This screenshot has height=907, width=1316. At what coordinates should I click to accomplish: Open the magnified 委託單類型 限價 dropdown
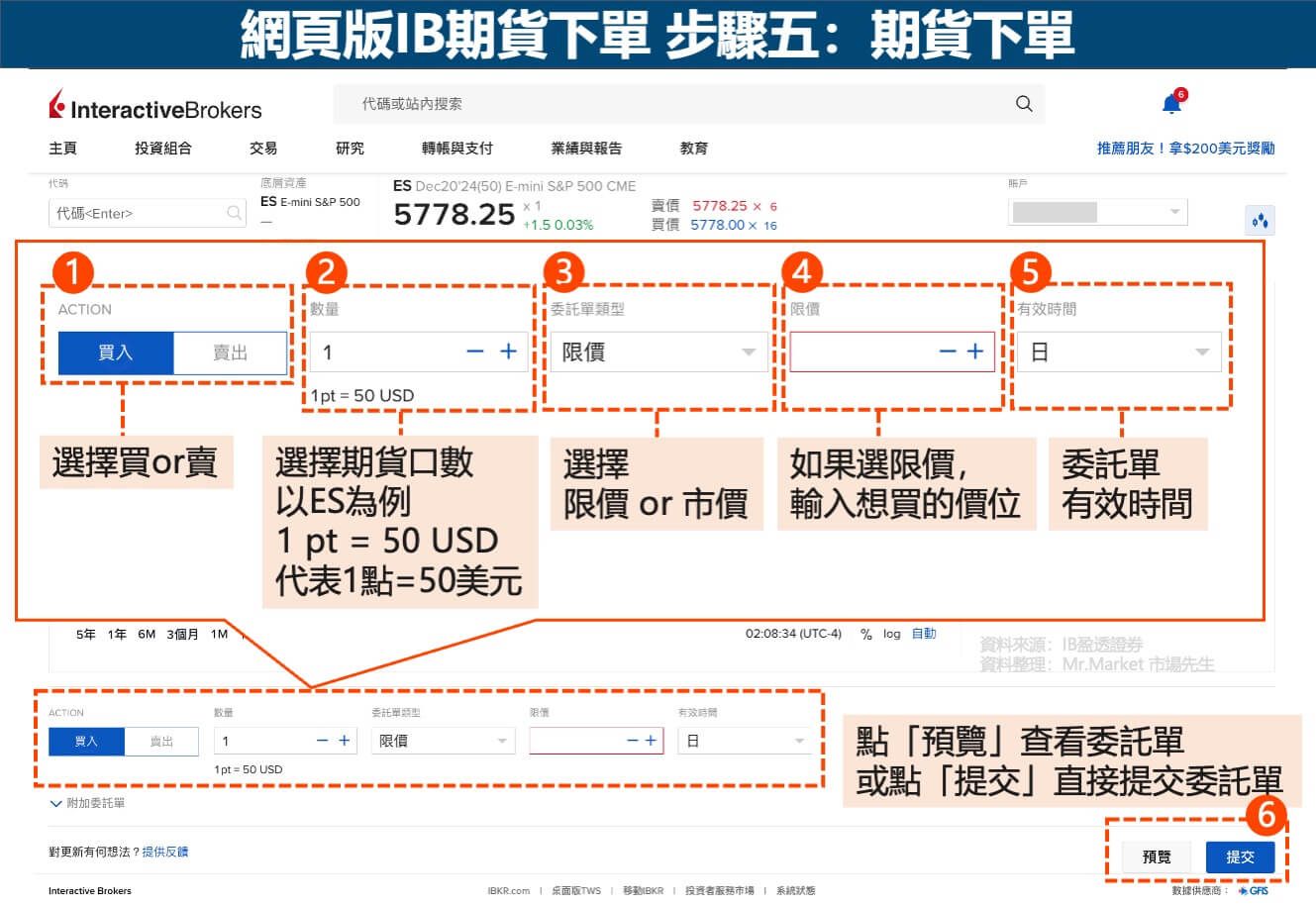click(659, 353)
